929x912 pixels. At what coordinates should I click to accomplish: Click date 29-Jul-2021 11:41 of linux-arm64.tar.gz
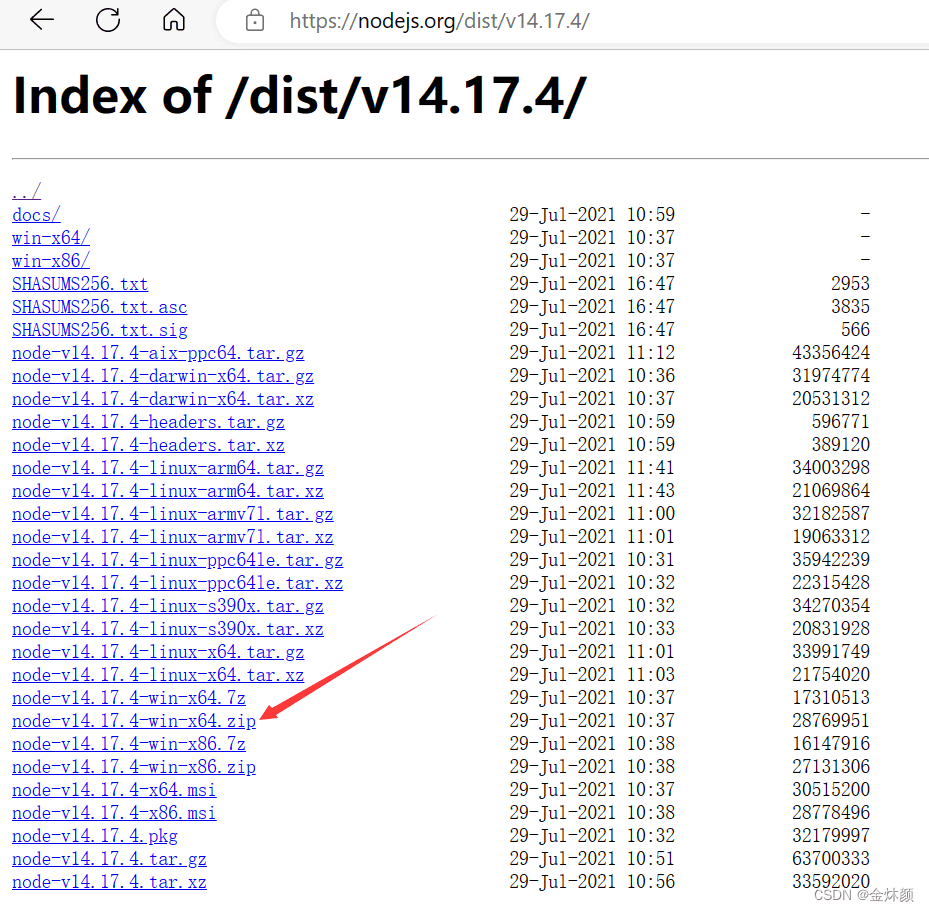pyautogui.click(x=592, y=468)
